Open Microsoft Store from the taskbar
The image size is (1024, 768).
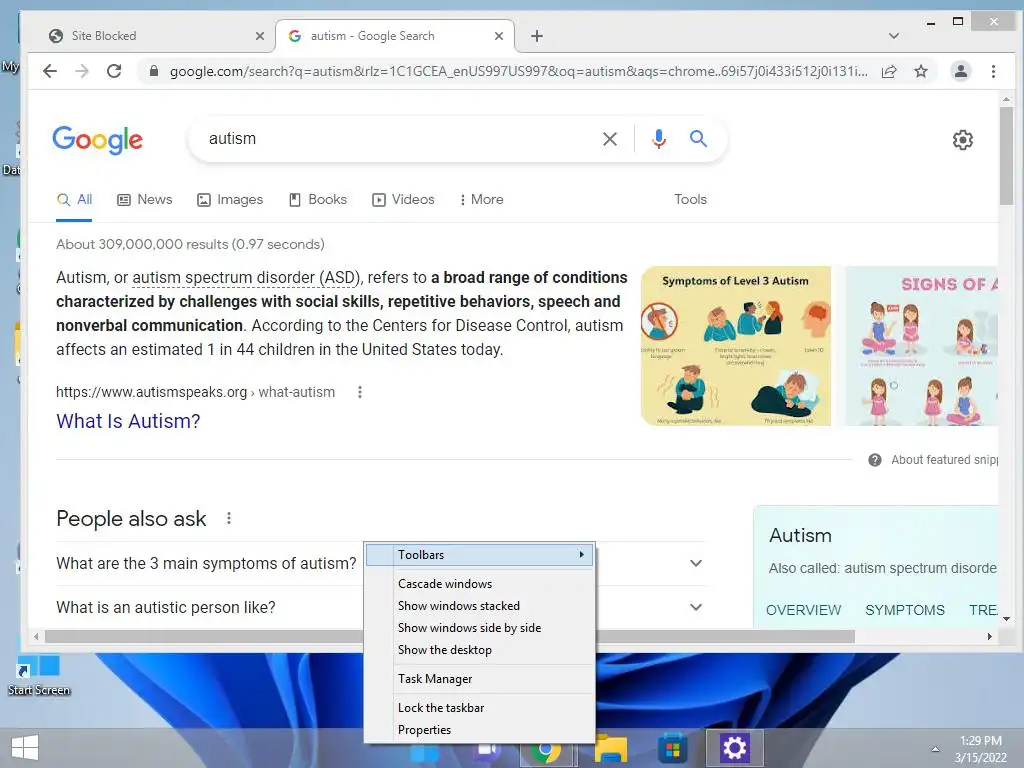click(x=672, y=748)
